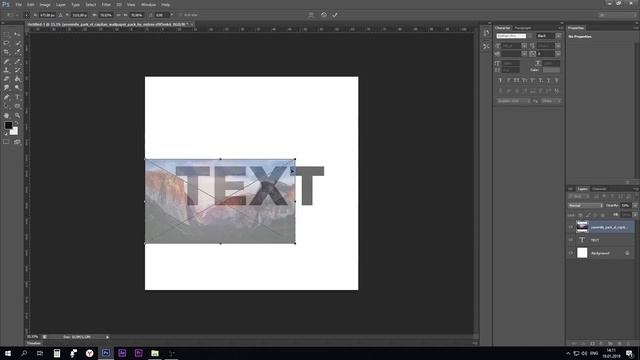640x360 pixels.
Task: Select the Horizontal Type tool
Action: (17, 97)
